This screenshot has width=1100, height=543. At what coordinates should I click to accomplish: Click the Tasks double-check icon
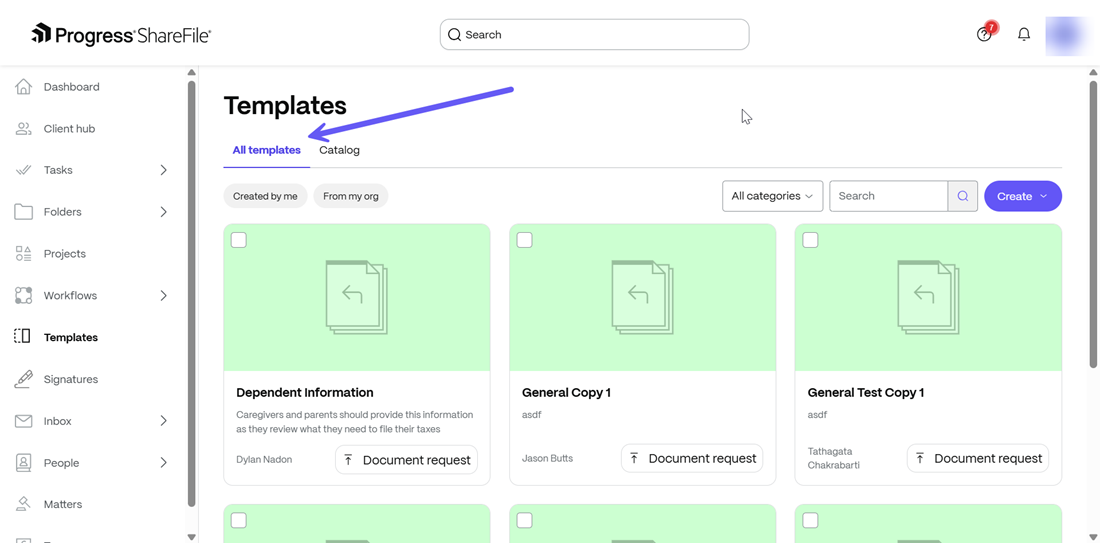24,170
